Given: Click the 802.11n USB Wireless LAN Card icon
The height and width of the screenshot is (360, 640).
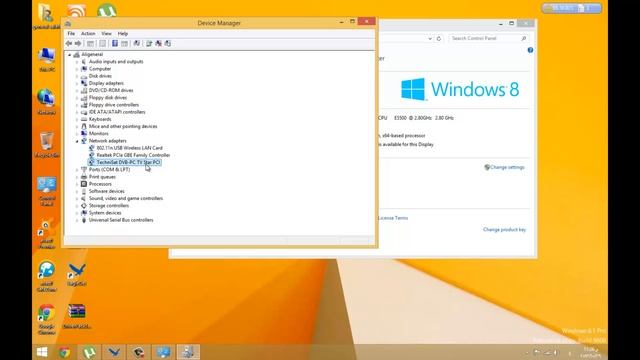Looking at the screenshot, I should 91,148.
